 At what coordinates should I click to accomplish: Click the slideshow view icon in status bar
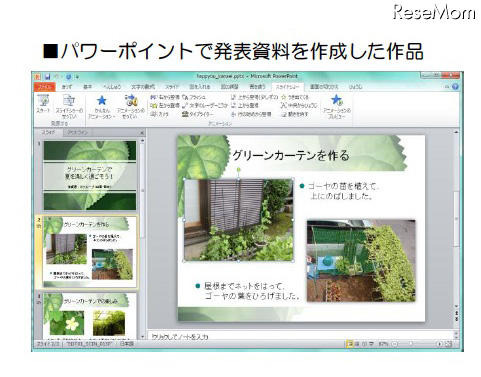pyautogui.click(x=371, y=344)
